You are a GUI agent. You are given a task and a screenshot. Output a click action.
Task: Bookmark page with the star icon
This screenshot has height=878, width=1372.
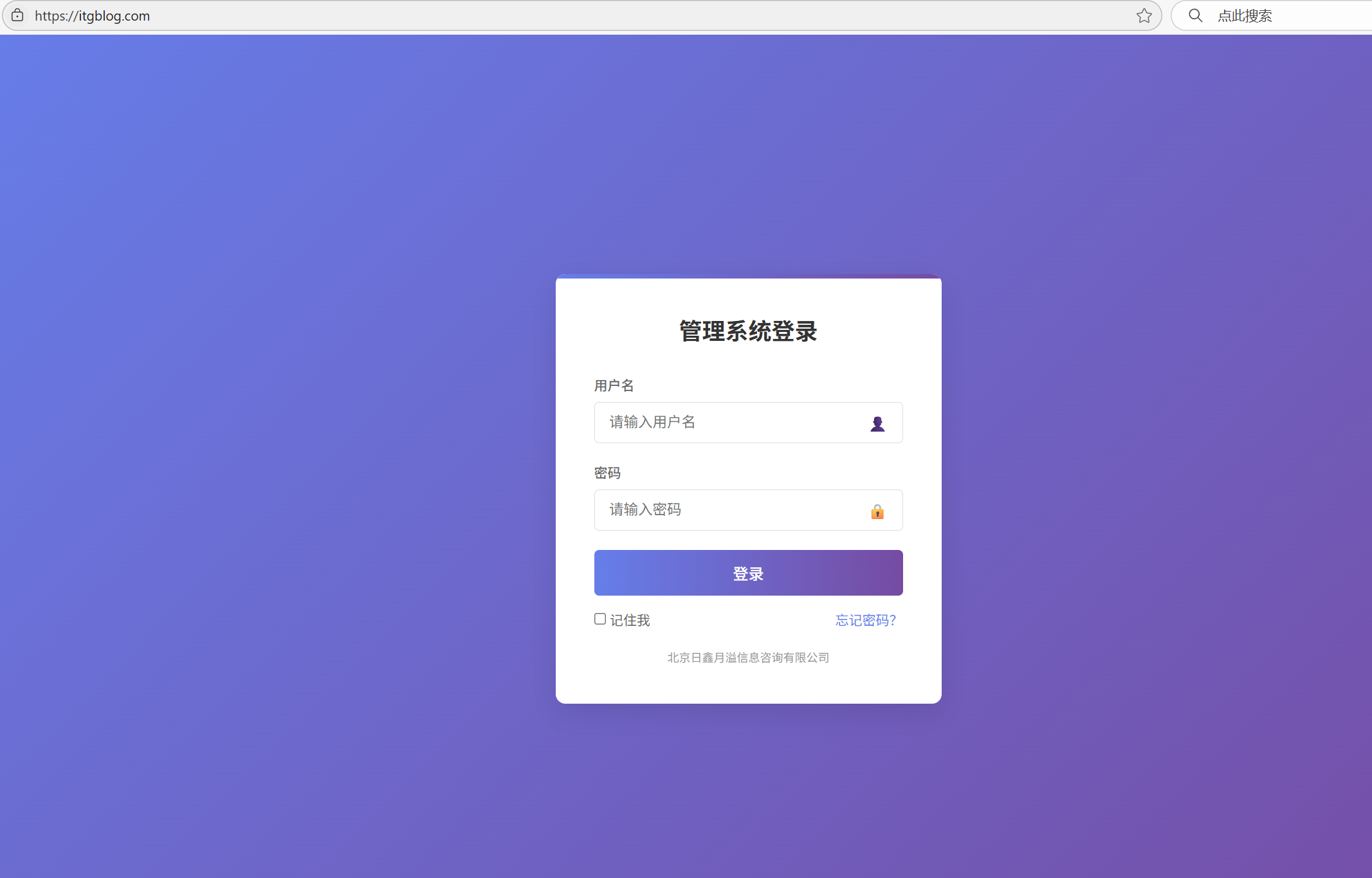[1144, 15]
